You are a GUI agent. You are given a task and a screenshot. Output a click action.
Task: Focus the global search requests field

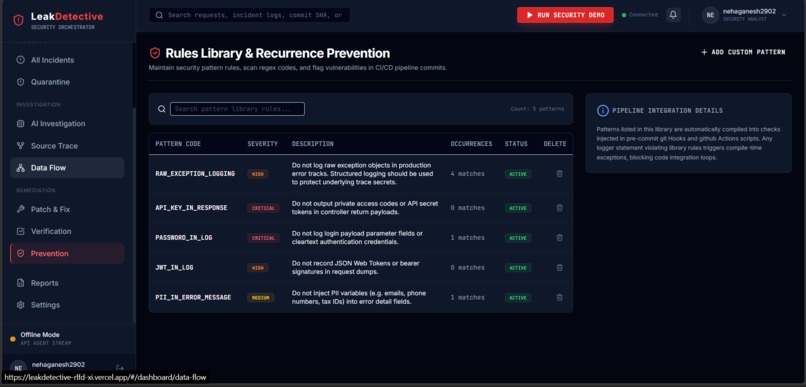[249, 15]
